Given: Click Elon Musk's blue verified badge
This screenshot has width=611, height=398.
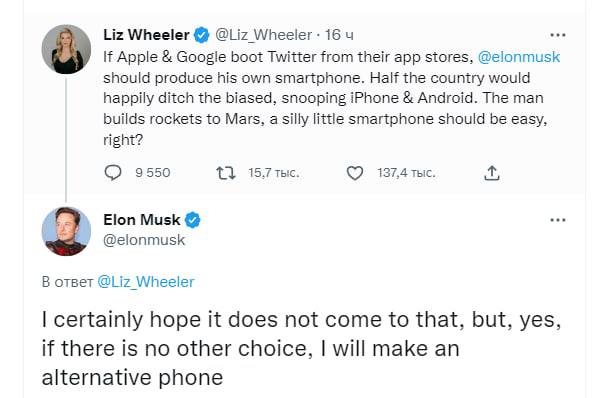Looking at the screenshot, I should click(192, 220).
